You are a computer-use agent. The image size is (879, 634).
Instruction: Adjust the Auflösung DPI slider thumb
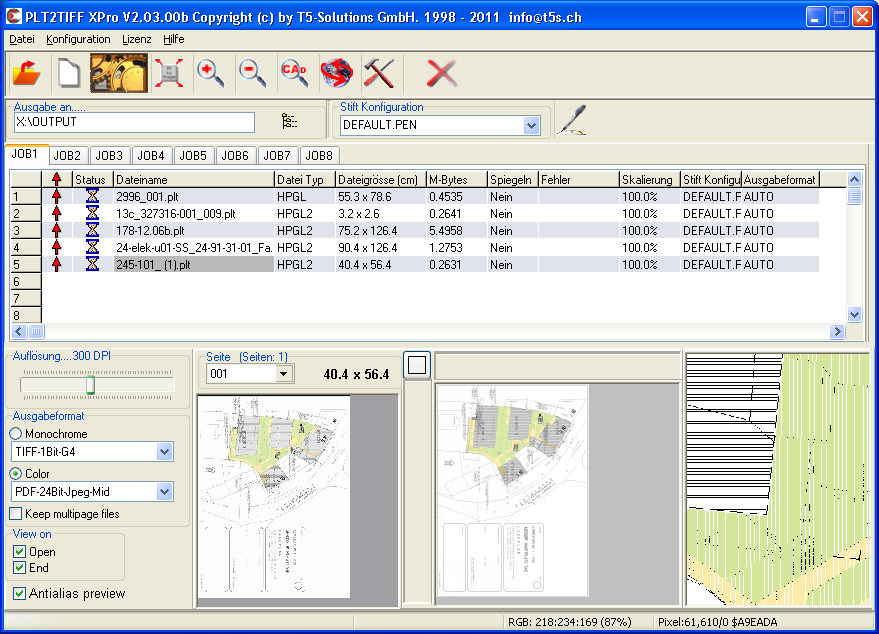90,385
